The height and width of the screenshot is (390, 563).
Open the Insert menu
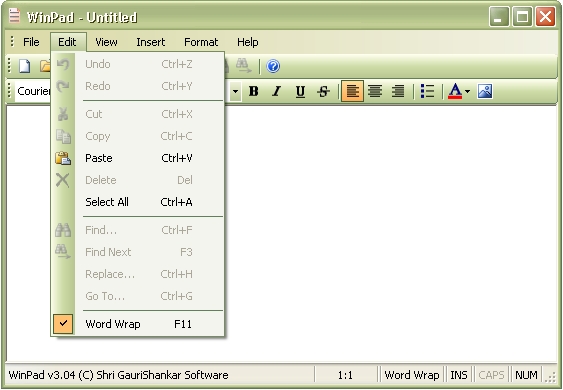[x=151, y=42]
